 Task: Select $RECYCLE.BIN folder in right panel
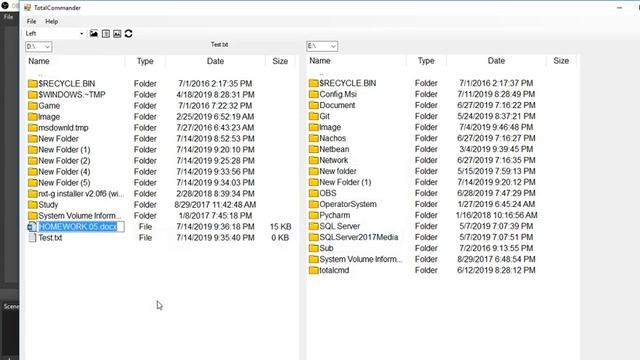342,83
